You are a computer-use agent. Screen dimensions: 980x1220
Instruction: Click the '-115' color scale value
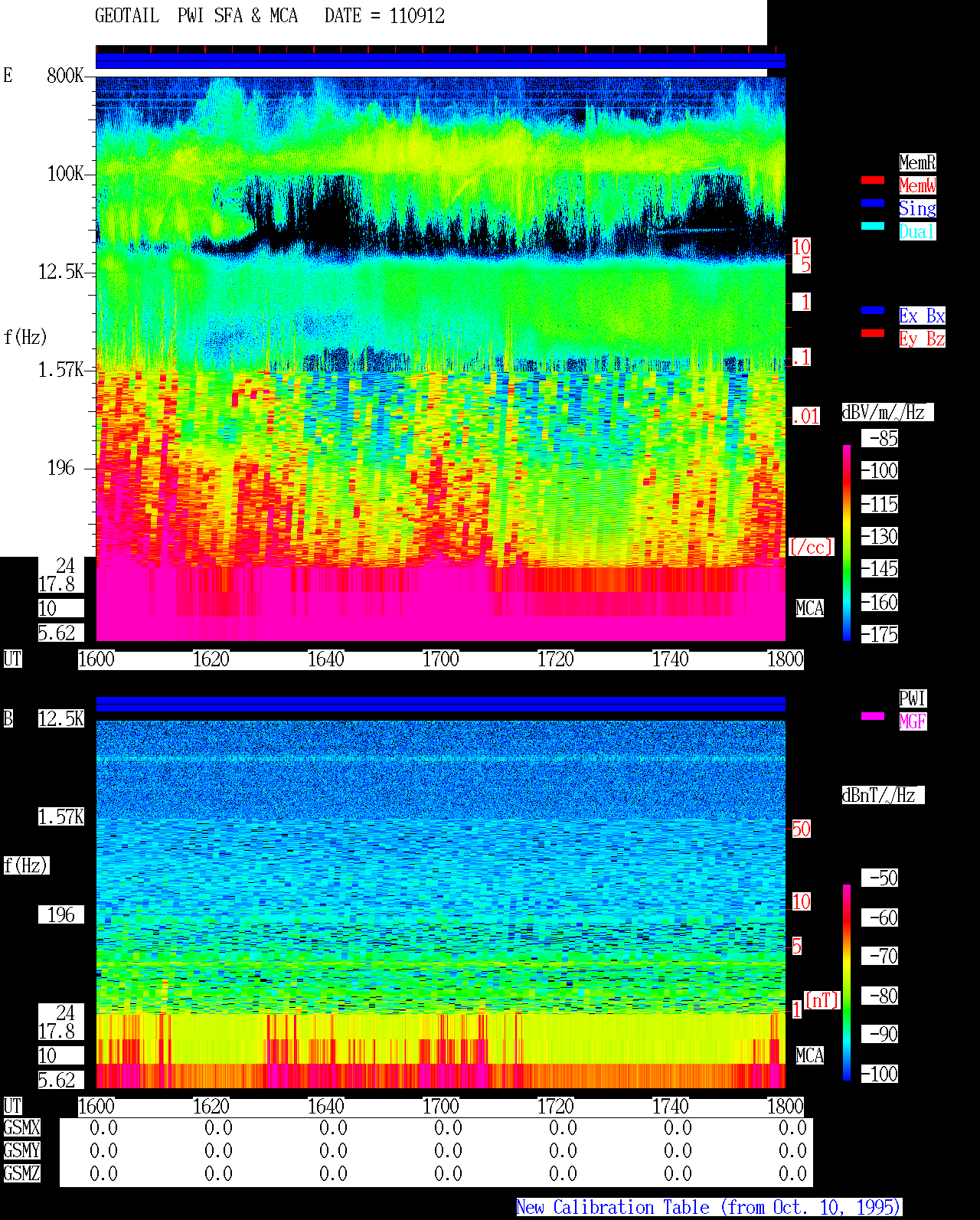(x=880, y=504)
